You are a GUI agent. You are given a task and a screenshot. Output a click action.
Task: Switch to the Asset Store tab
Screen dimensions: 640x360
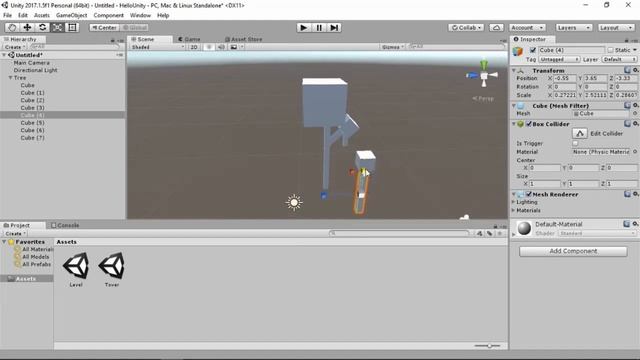tap(243, 39)
